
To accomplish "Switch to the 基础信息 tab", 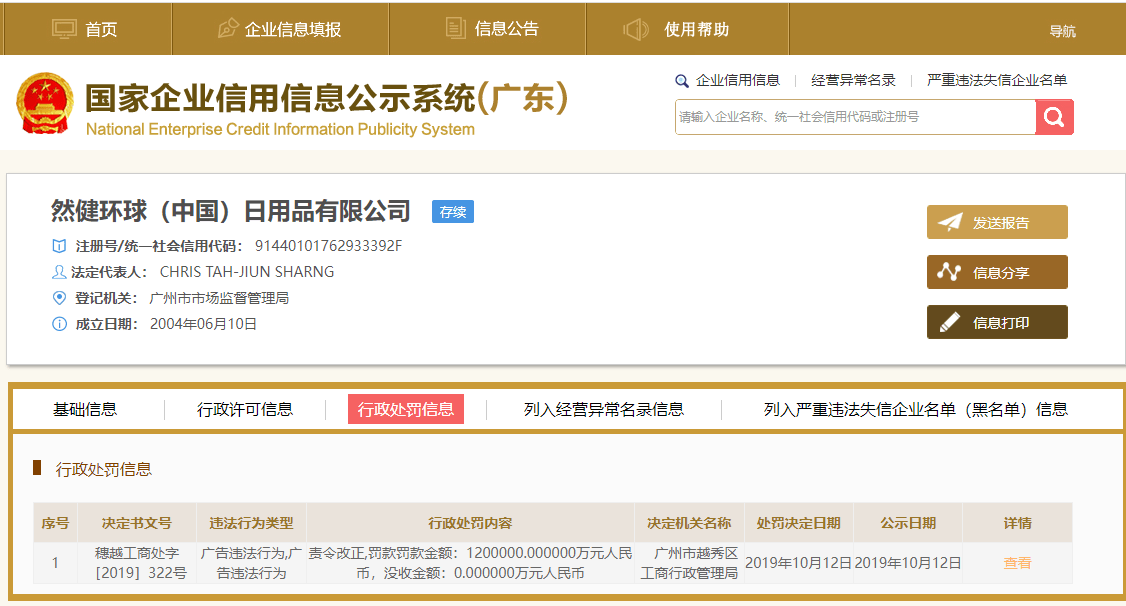I will tap(85, 409).
